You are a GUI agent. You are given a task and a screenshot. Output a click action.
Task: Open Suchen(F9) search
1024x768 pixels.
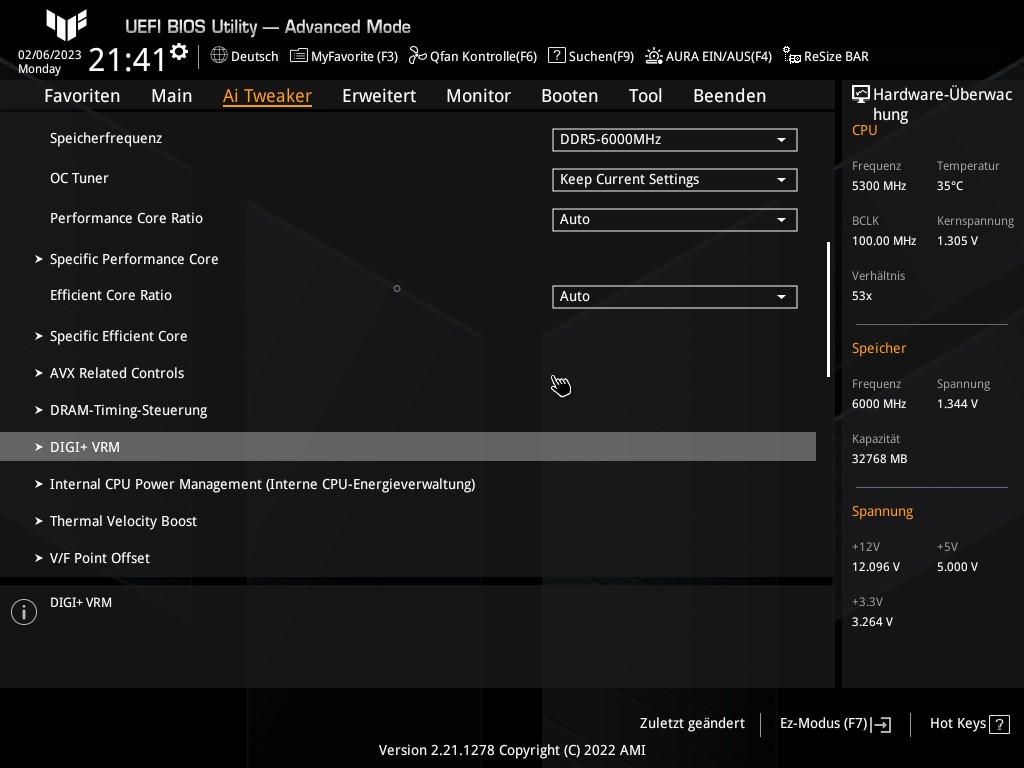pos(591,56)
